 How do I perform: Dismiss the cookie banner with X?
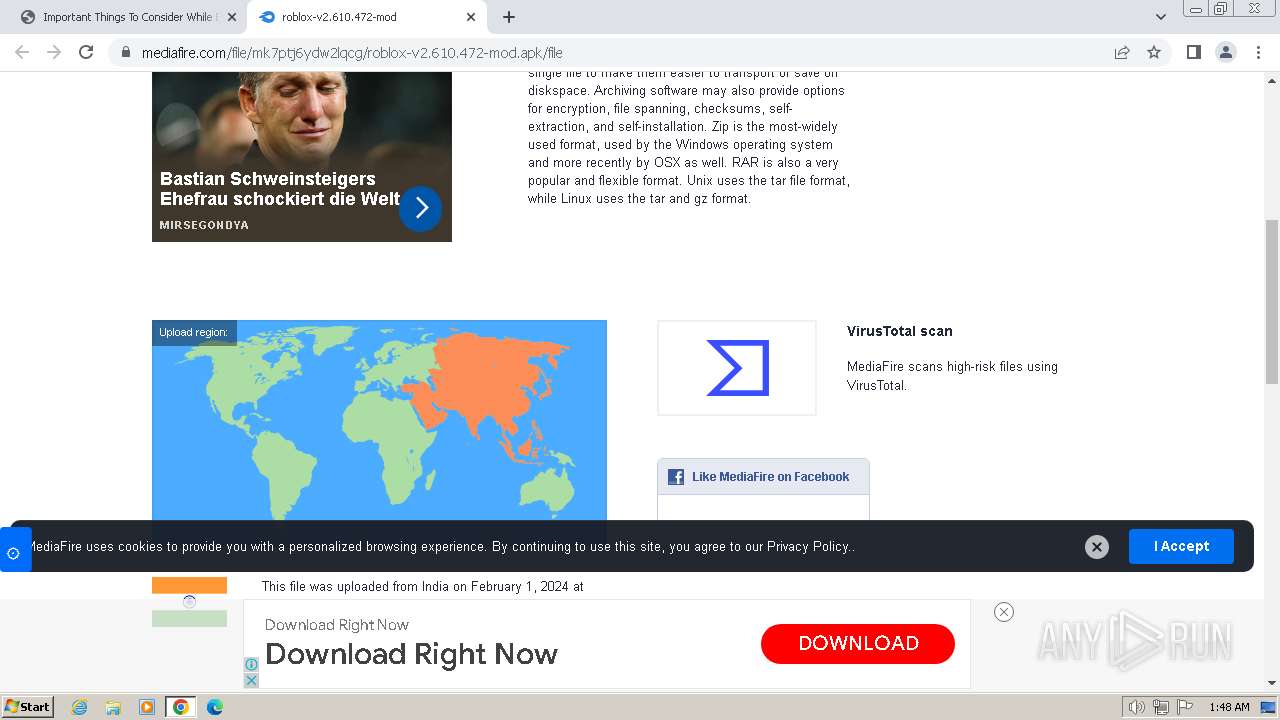[1097, 547]
